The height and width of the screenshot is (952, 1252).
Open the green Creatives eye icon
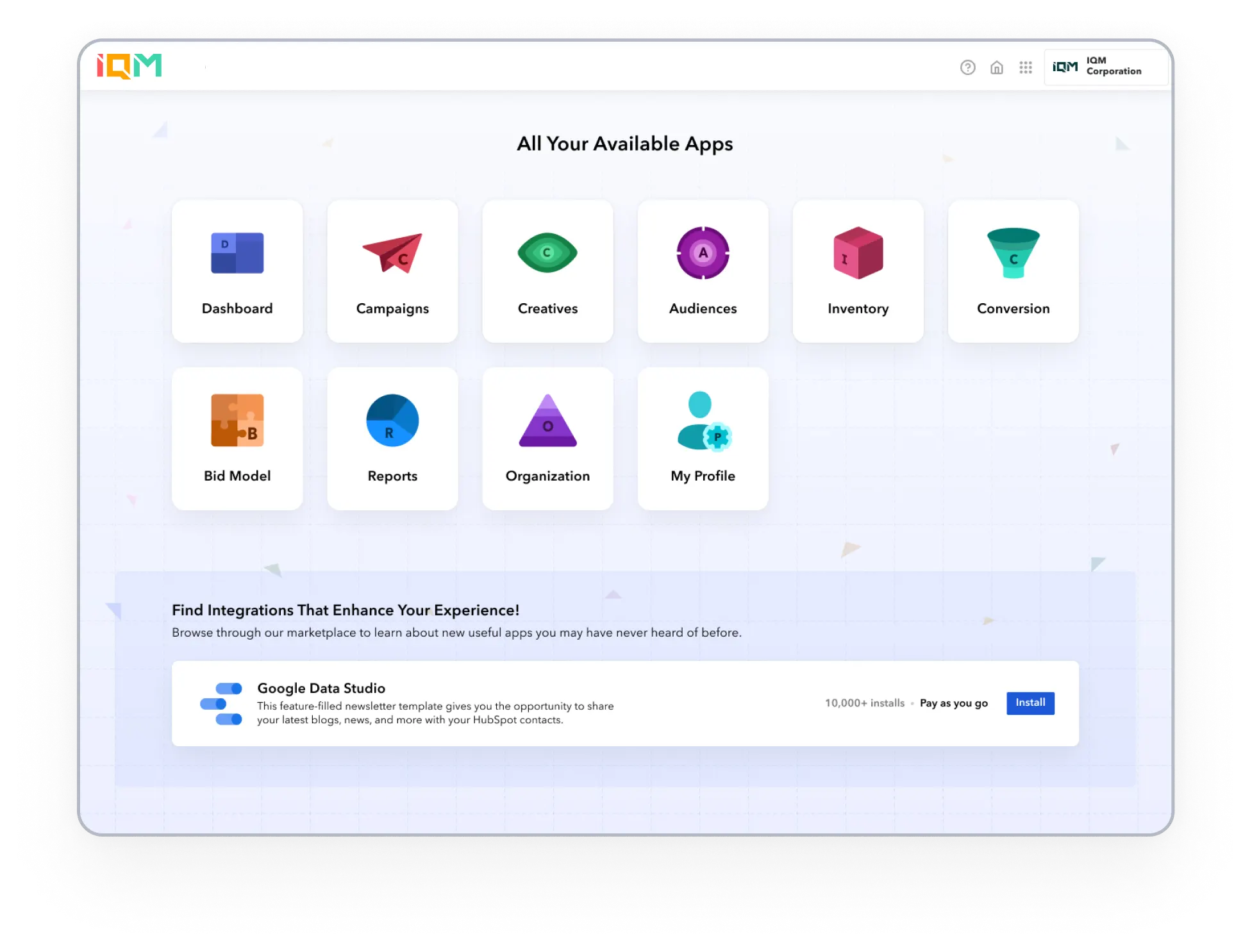(x=547, y=253)
